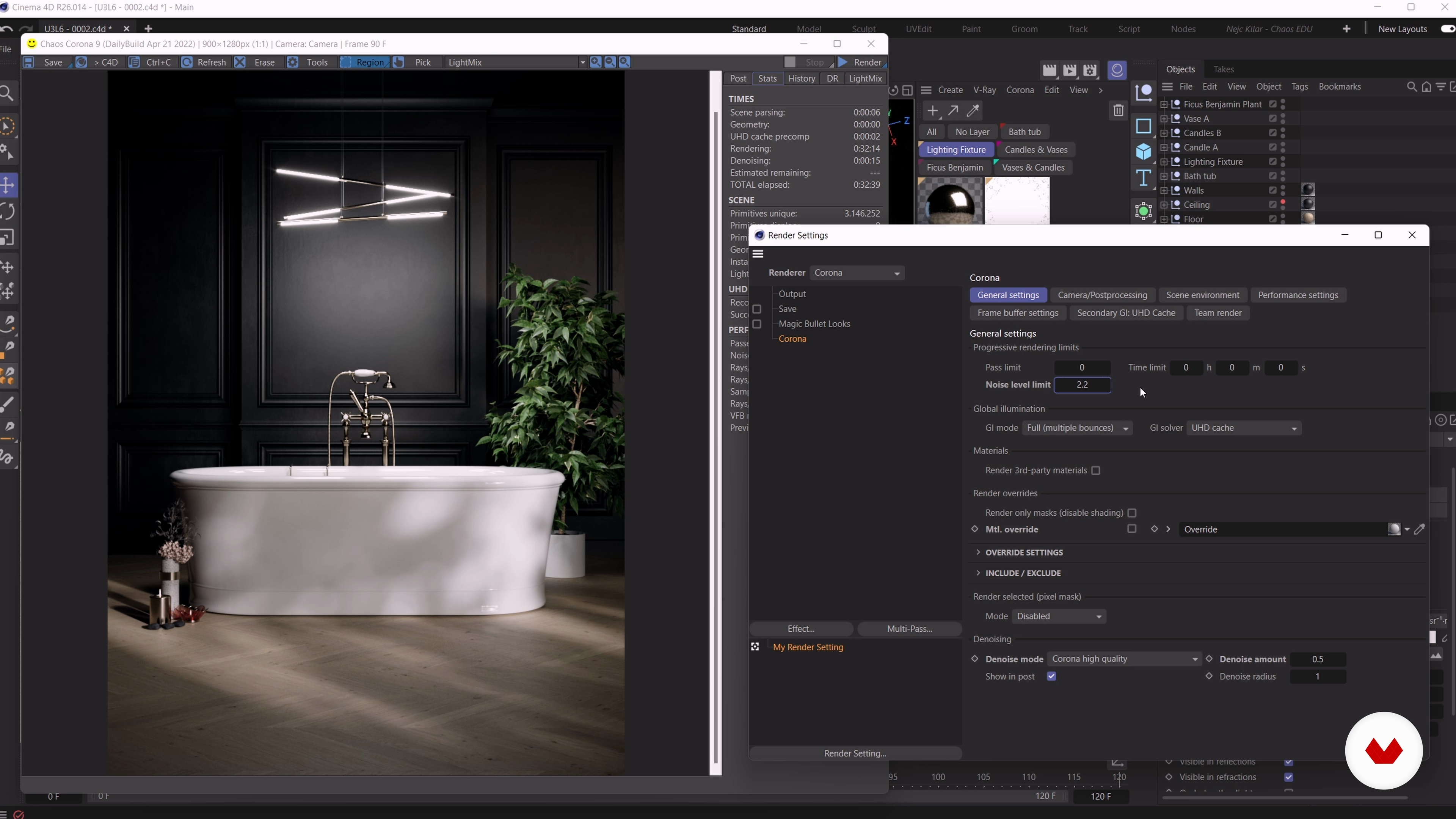Toggle Ceiling object visibility dots
This screenshot has width=1456, height=819.
coord(1283,205)
